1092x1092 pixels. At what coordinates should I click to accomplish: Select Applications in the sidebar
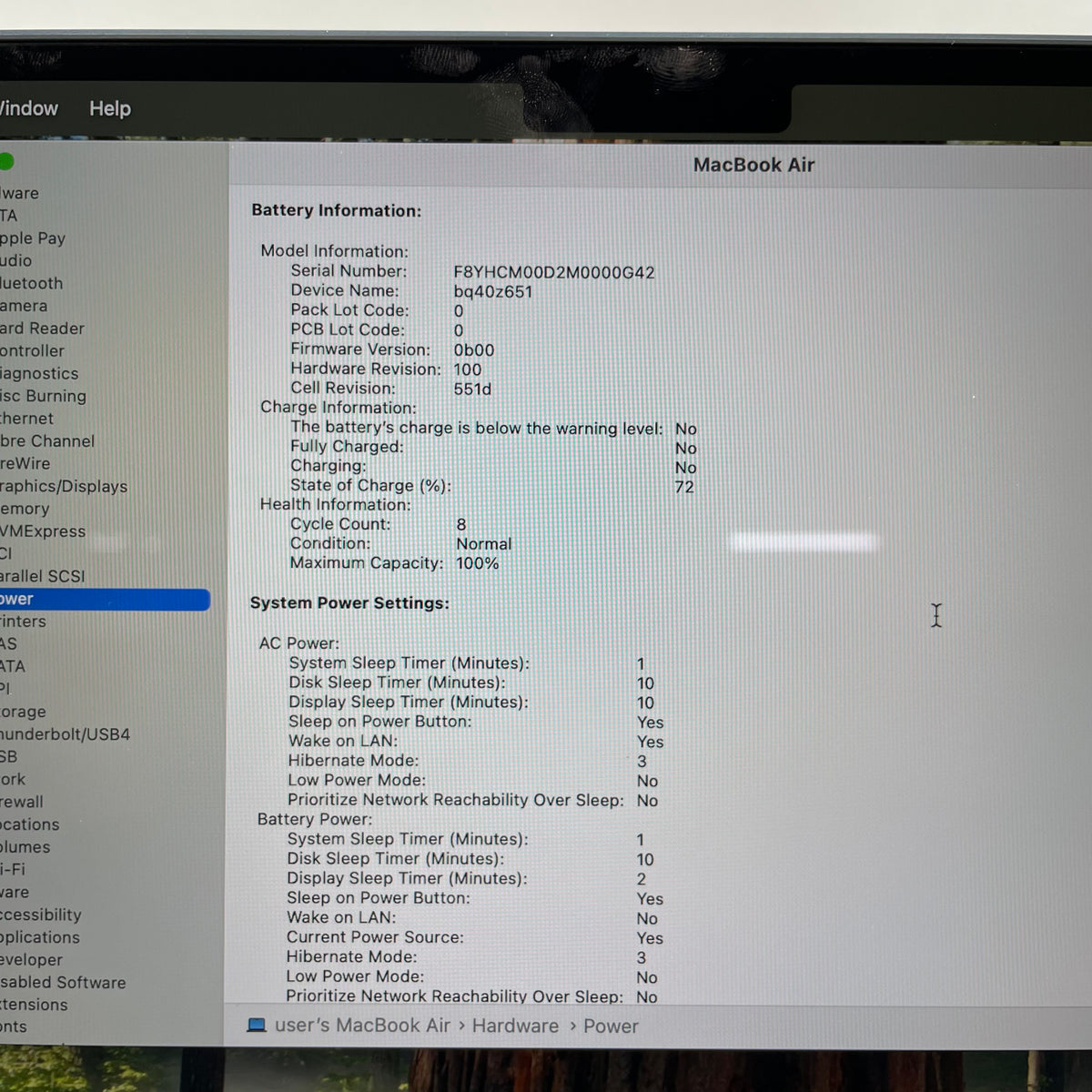coord(40,937)
